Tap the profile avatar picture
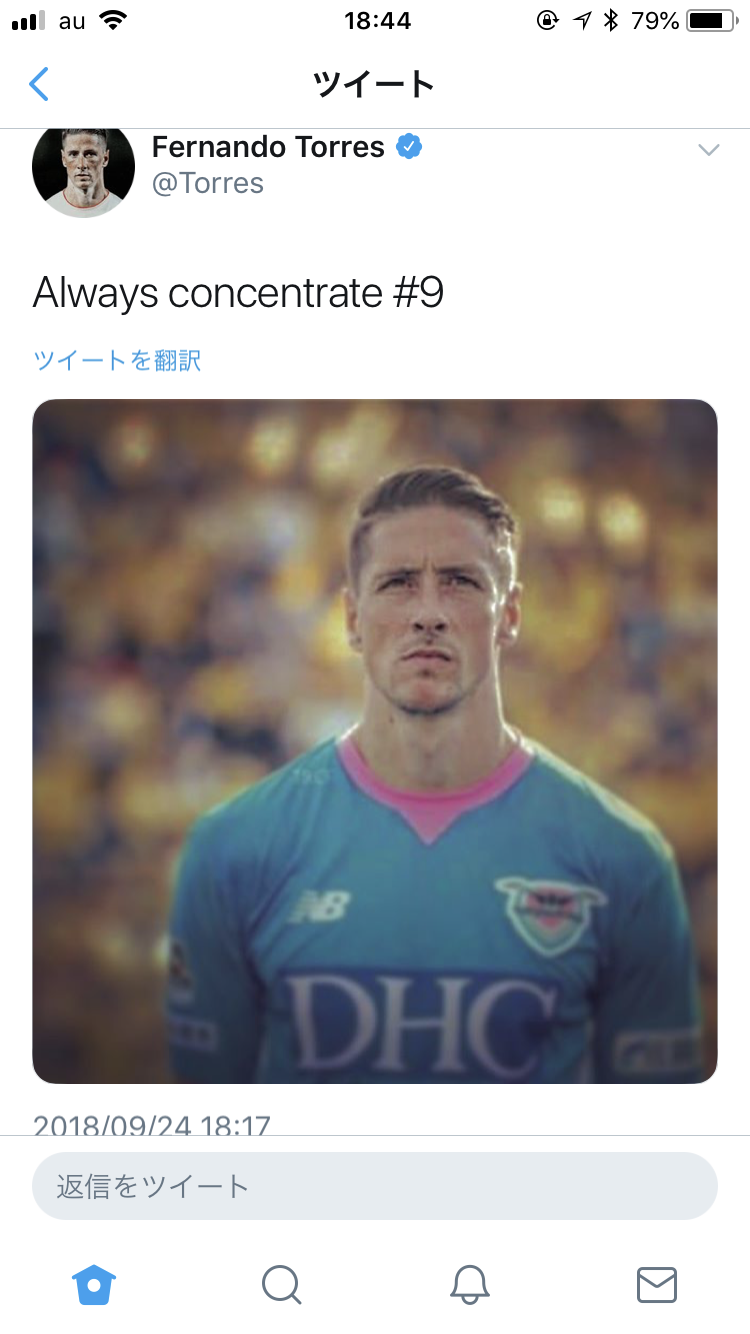Screen dimensions: 750x1334 [83, 170]
